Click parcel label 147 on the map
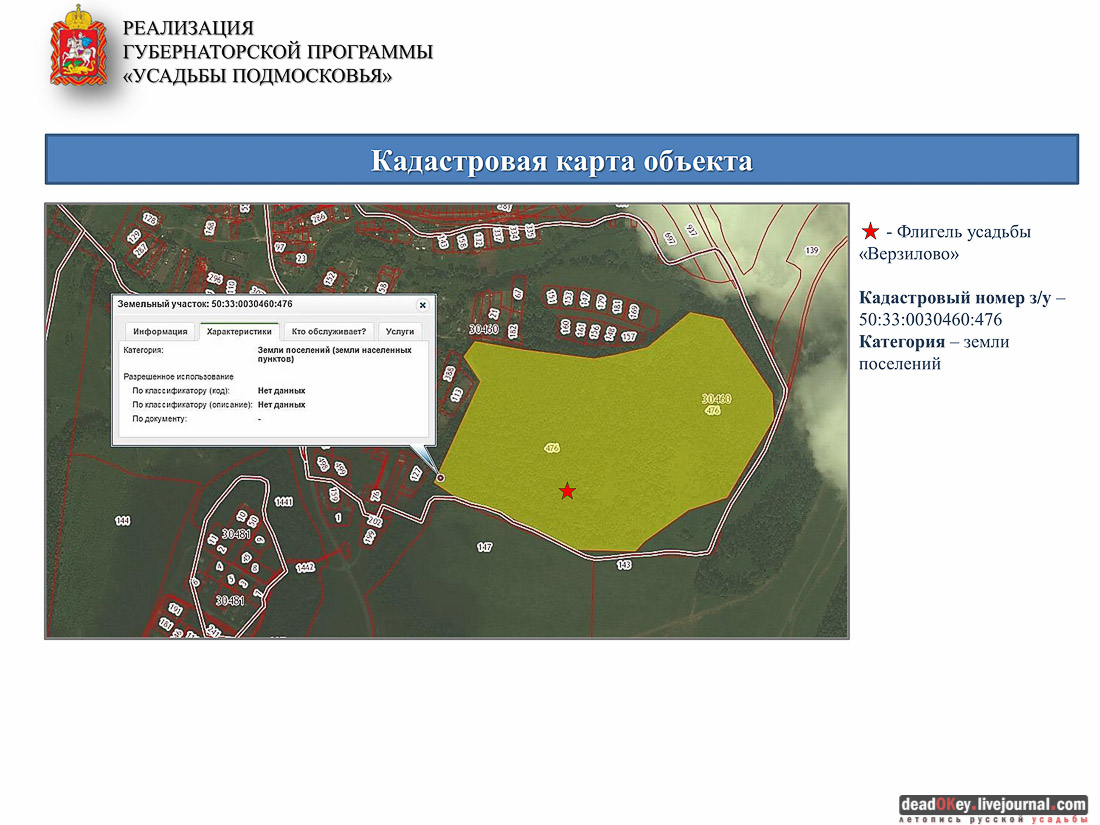Image resolution: width=1100 pixels, height=825 pixels. (x=485, y=547)
